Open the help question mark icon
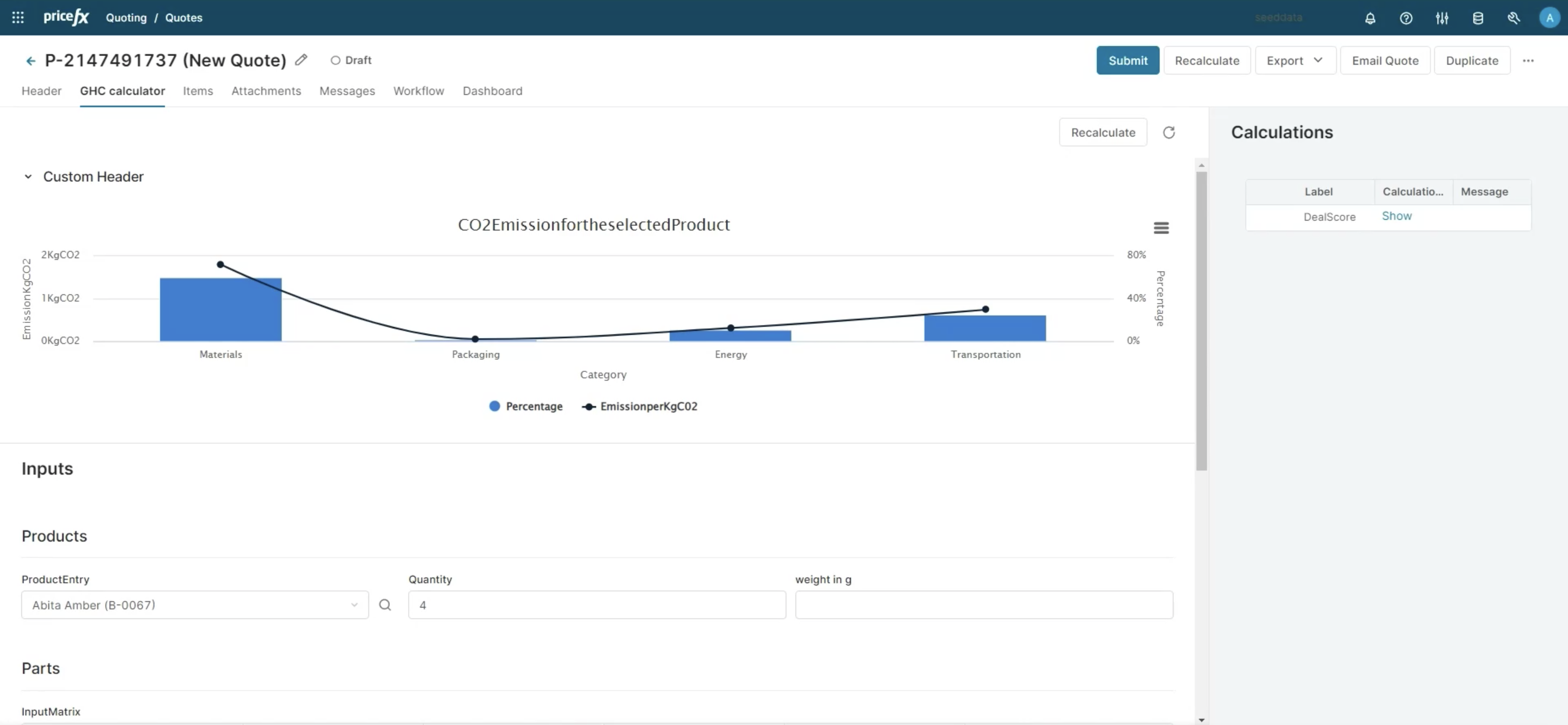The width and height of the screenshot is (1568, 725). point(1405,17)
